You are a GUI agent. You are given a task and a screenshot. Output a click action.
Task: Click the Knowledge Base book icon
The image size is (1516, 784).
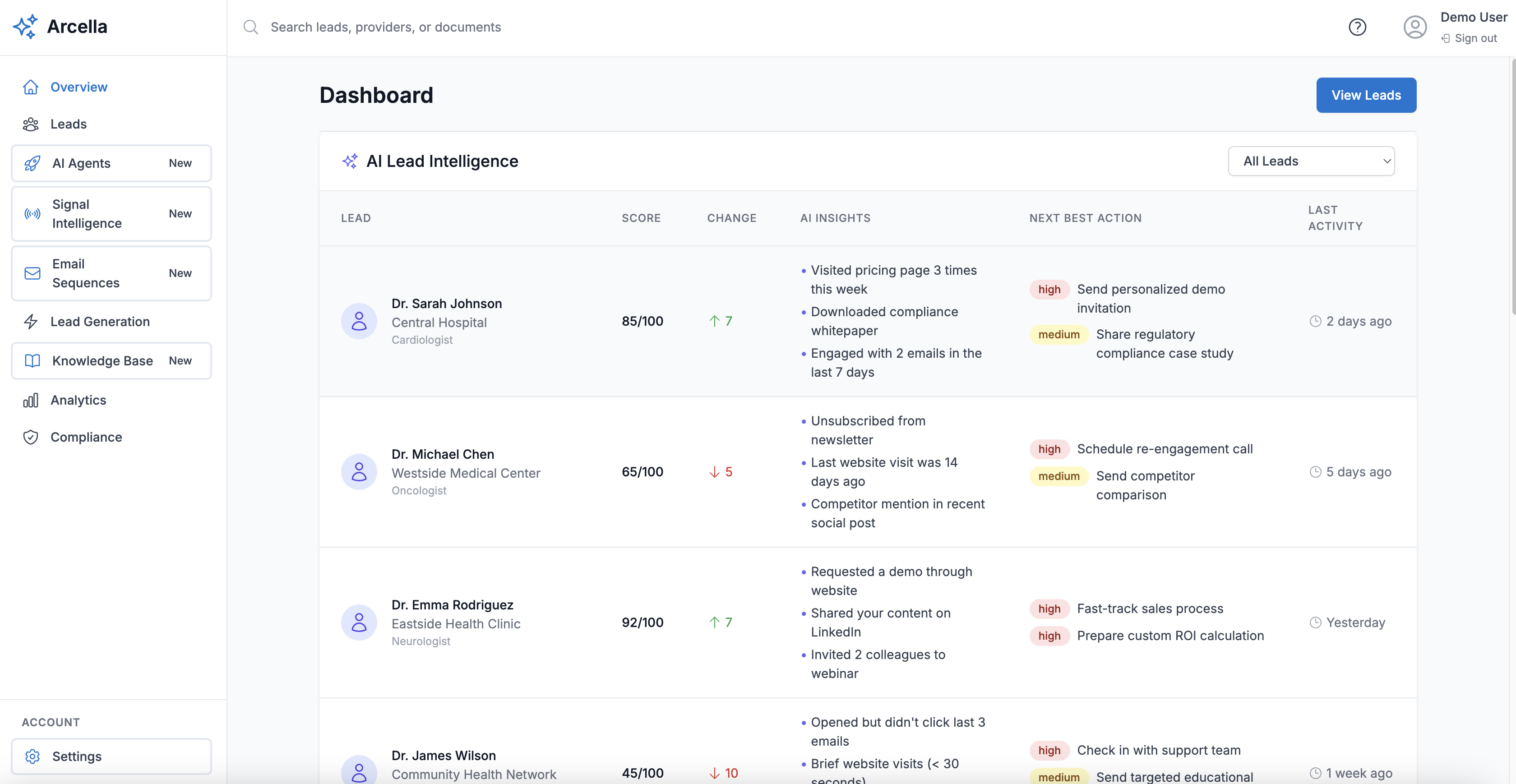point(32,361)
